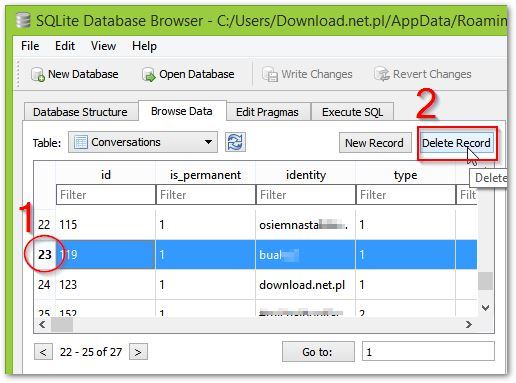Sort by the identity column header
Viewport: 516px width, 383px height.
(x=306, y=175)
